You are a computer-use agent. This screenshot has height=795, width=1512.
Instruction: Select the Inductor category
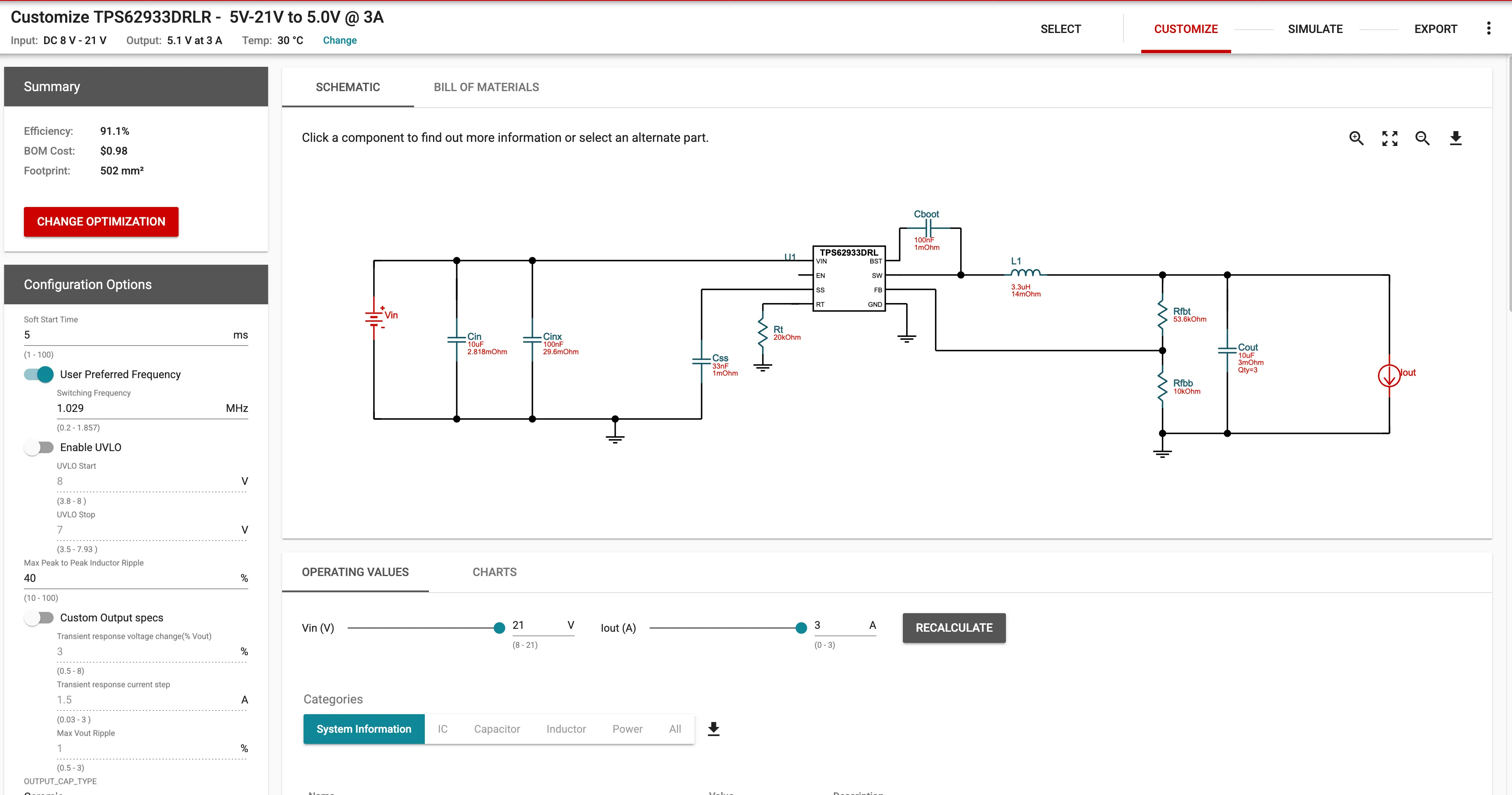(566, 729)
